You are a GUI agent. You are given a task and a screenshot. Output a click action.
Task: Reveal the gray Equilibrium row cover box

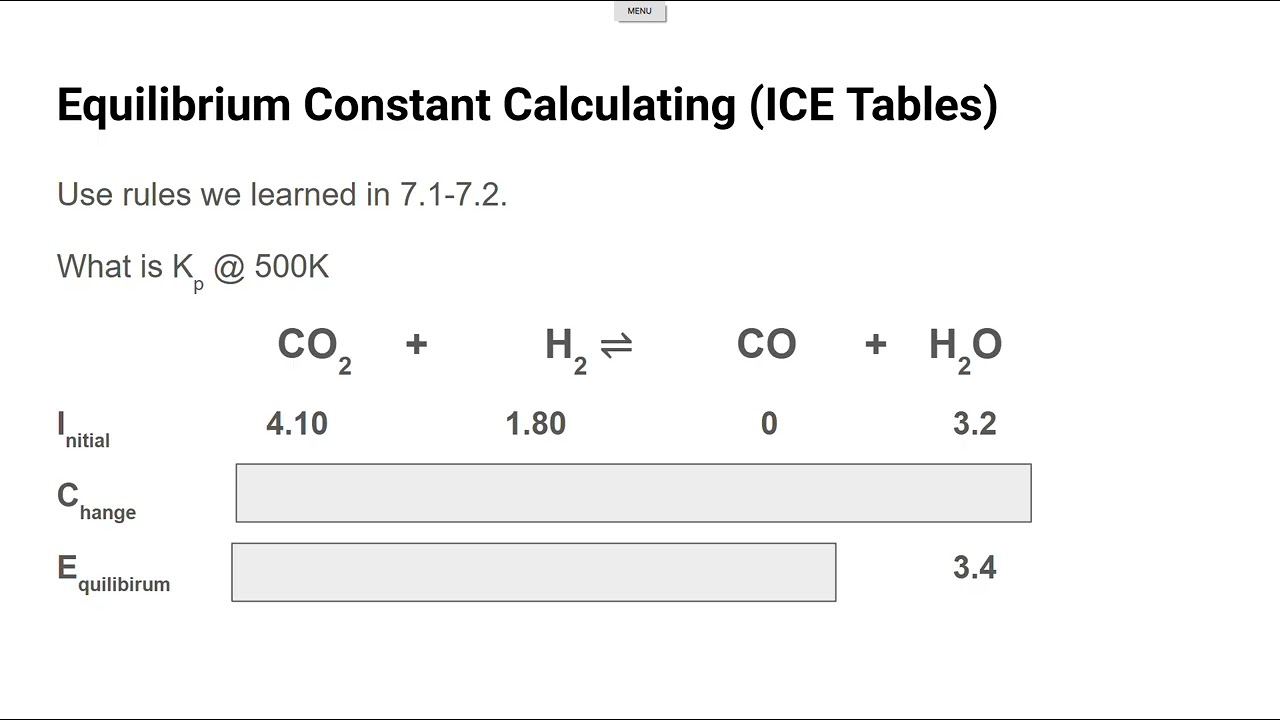point(533,572)
